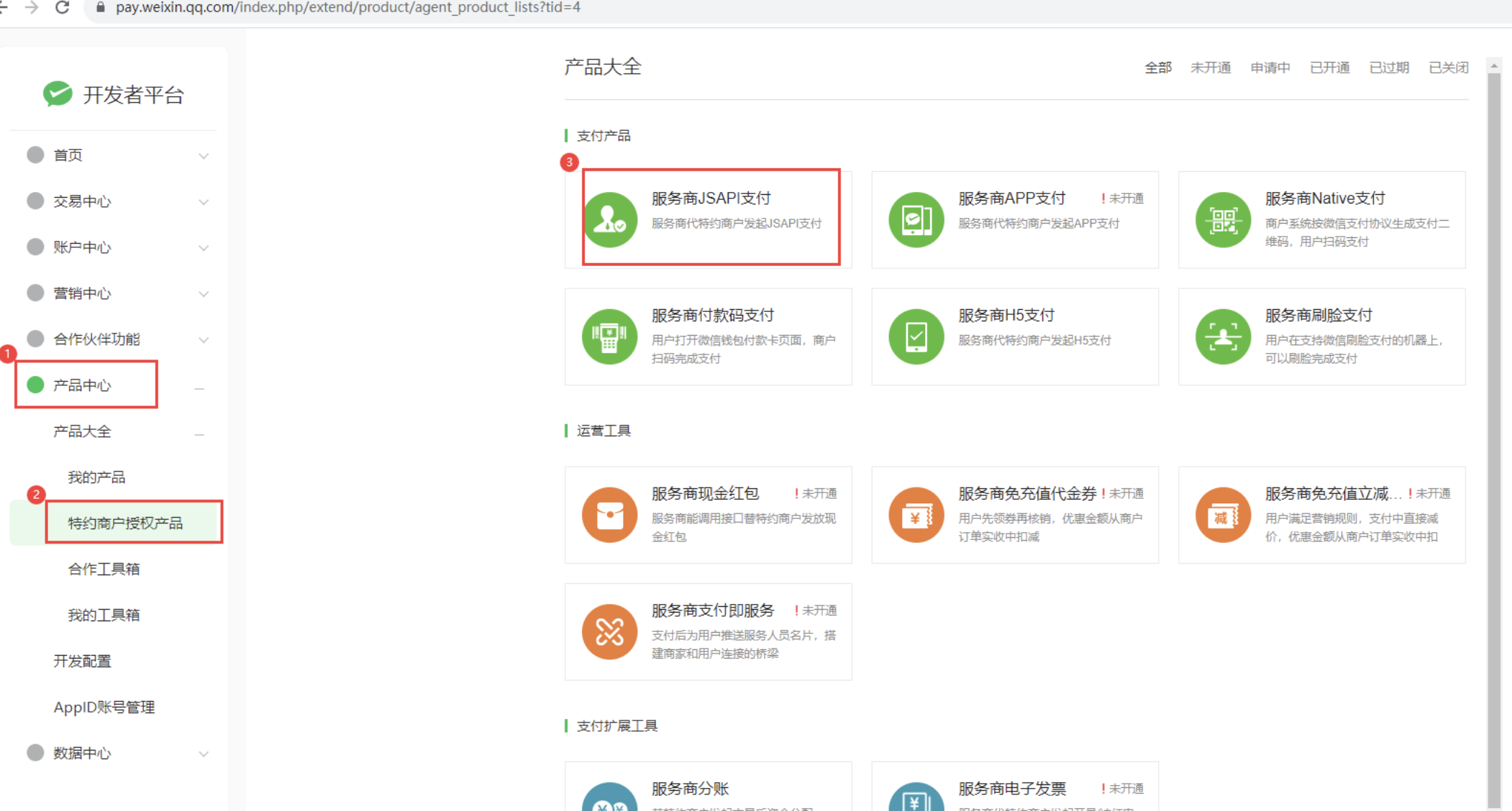This screenshot has width=1512, height=811.
Task: Click the gray dot beside 营销中心
Action: 35,293
